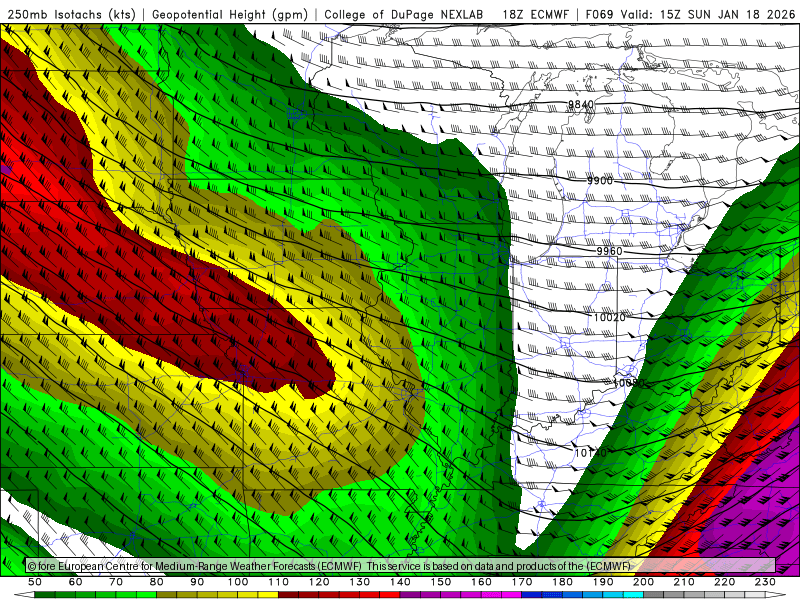Click the 90 value on the color scale
The width and height of the screenshot is (800, 600).
click(197, 582)
